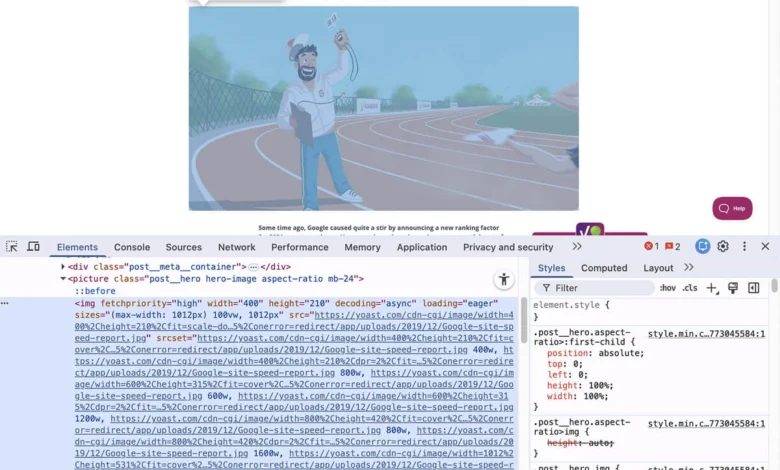Activate the inspect element picker icon
This screenshot has width=780, height=470.
pyautogui.click(x=12, y=247)
